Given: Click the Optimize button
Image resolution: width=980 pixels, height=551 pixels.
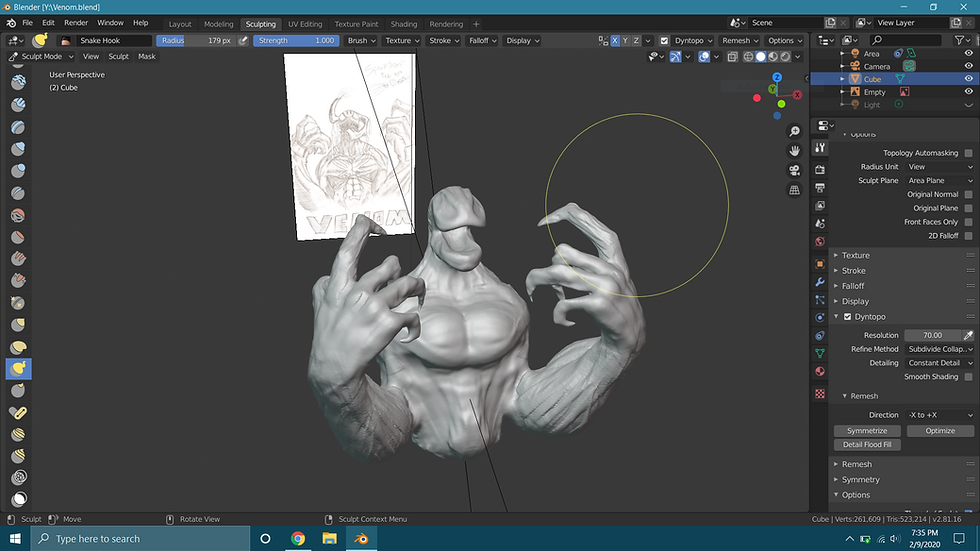Looking at the screenshot, I should click(x=940, y=431).
